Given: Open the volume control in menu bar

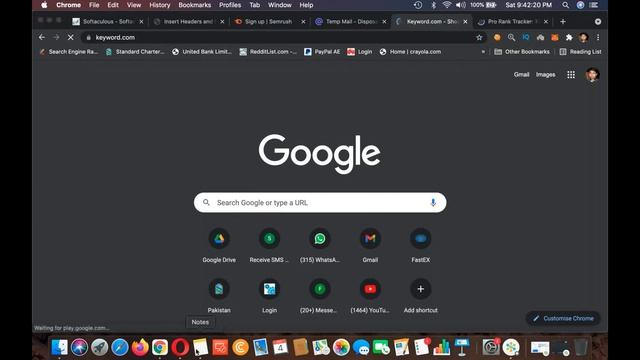Looking at the screenshot, I should pyautogui.click(x=460, y=5).
